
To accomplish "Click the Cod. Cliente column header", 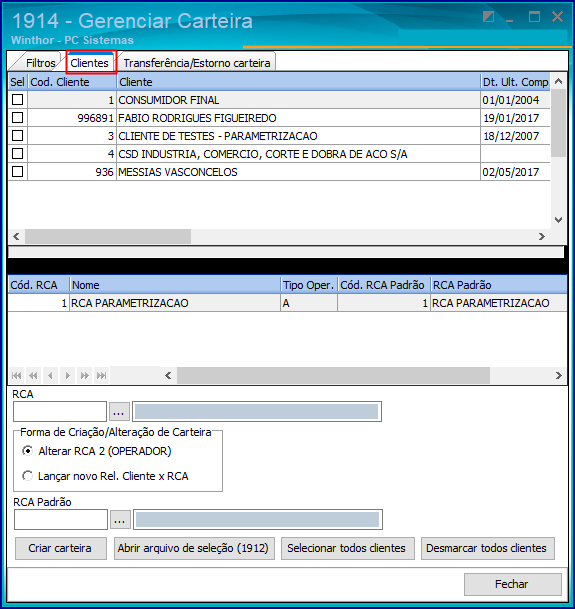I will 72,82.
